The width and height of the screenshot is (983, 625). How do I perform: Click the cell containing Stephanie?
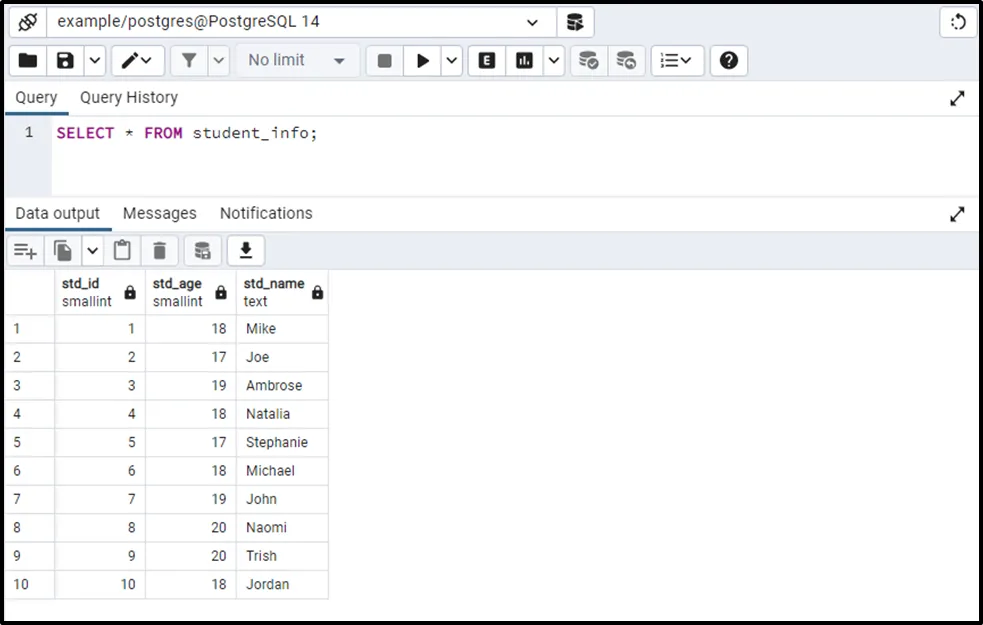pos(277,442)
